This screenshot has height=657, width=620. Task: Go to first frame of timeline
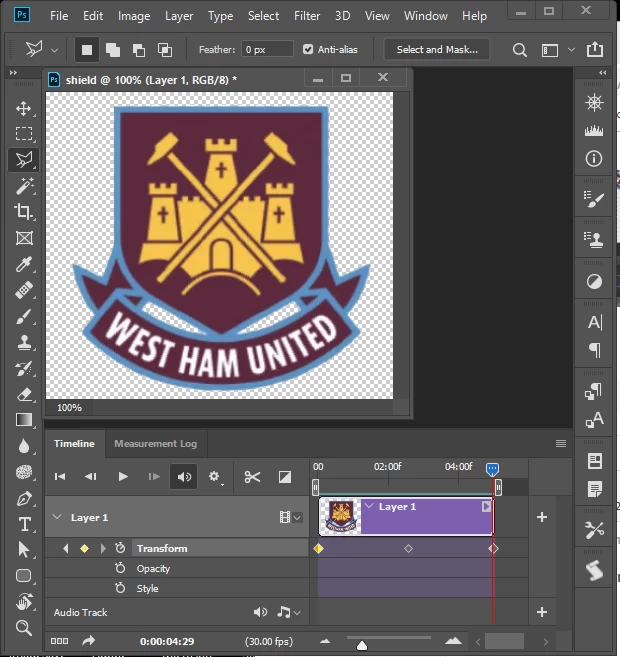[60, 477]
